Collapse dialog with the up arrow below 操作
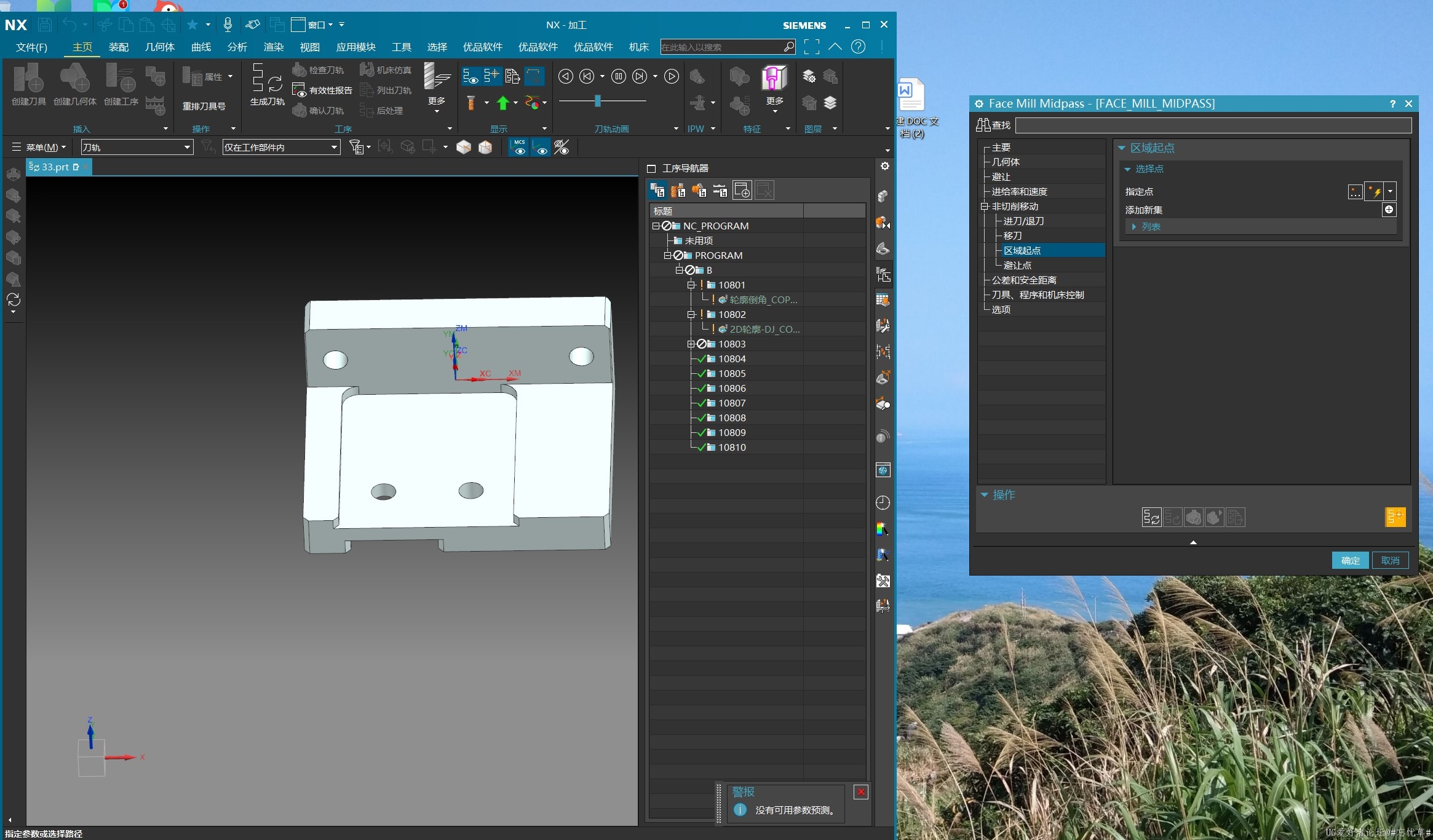Viewport: 1433px width, 840px height. pyautogui.click(x=1193, y=542)
